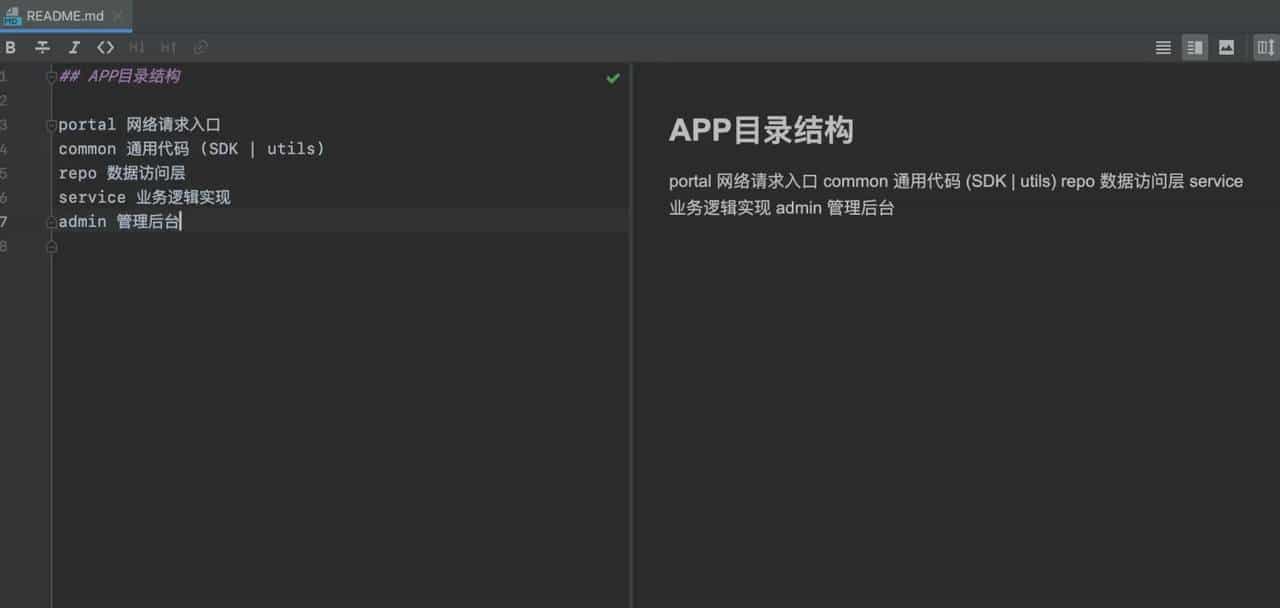Screen dimensions: 1280x608
Task: Click line number 5 in the gutter
Action: point(2,173)
